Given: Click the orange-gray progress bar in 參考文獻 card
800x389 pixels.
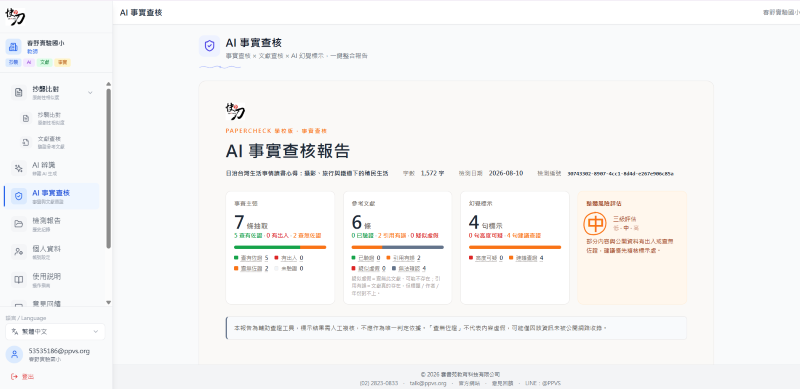Looking at the screenshot, I should coord(397,247).
